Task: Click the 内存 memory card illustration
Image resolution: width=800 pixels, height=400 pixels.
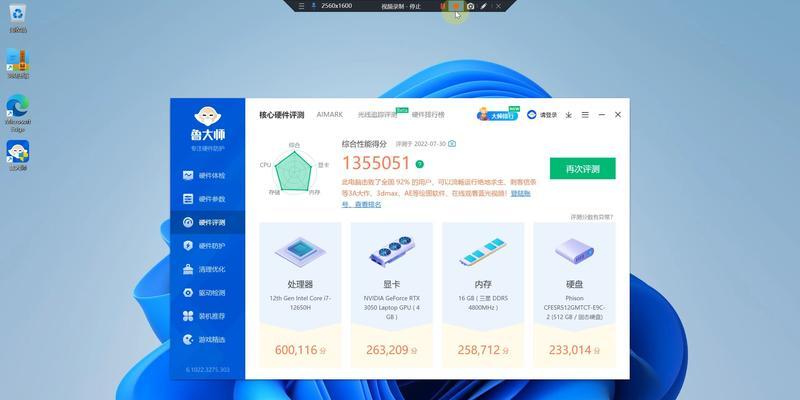Action: tap(483, 252)
